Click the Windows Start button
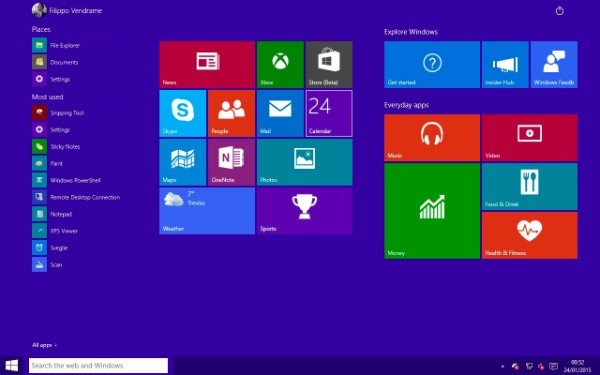The width and height of the screenshot is (600, 375). [11, 365]
